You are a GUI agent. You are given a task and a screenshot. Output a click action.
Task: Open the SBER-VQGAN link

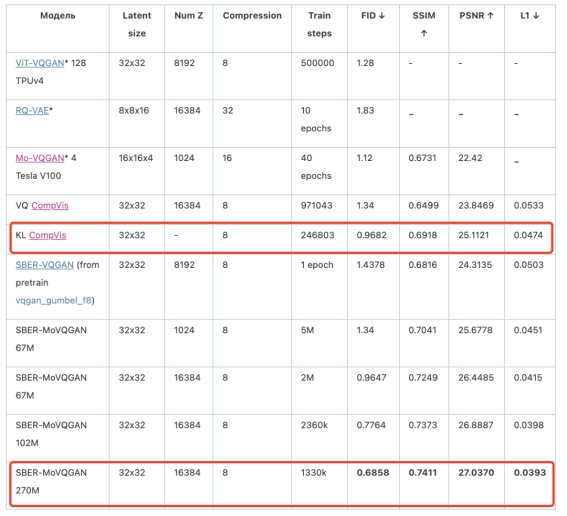click(x=44, y=265)
